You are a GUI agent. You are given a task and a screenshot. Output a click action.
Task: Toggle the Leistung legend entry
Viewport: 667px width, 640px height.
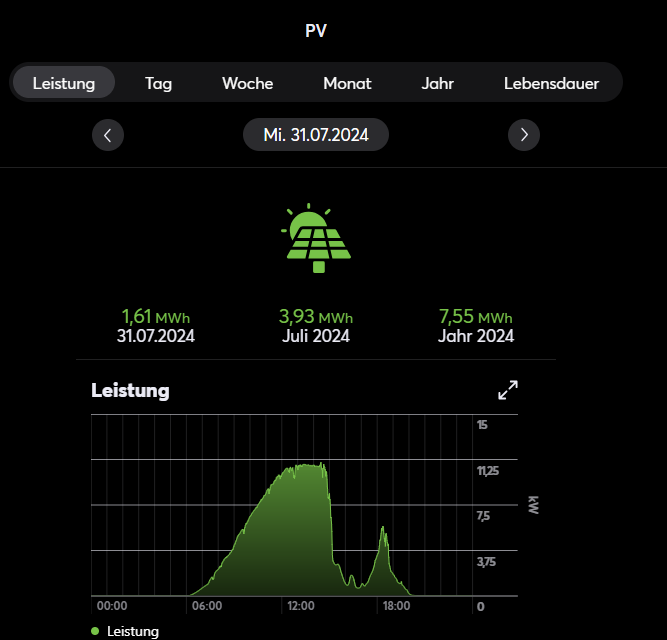[125, 631]
